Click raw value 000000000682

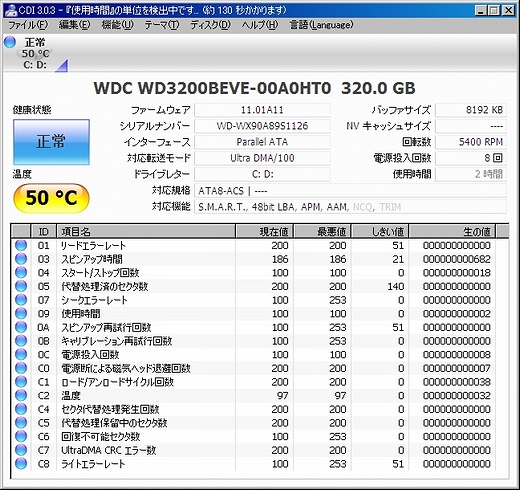(x=457, y=259)
